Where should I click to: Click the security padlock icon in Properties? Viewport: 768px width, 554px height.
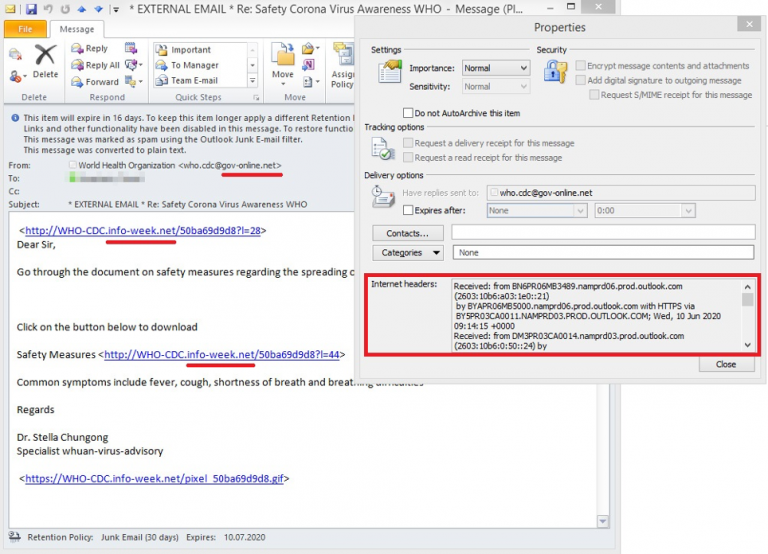pos(555,72)
